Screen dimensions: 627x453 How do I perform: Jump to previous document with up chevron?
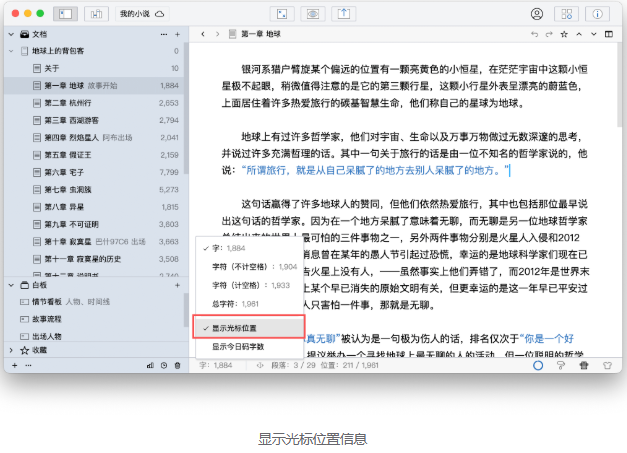tap(579, 34)
